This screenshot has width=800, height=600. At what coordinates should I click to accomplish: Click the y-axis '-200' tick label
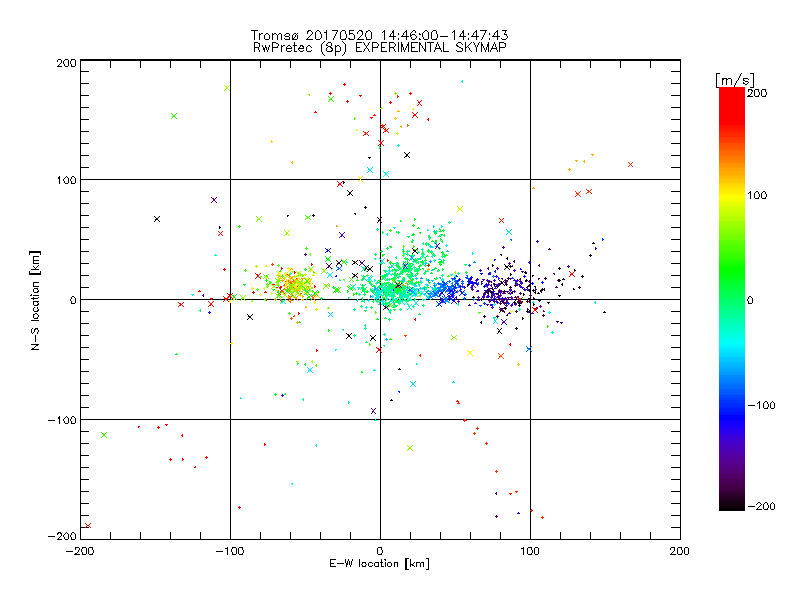(x=62, y=536)
